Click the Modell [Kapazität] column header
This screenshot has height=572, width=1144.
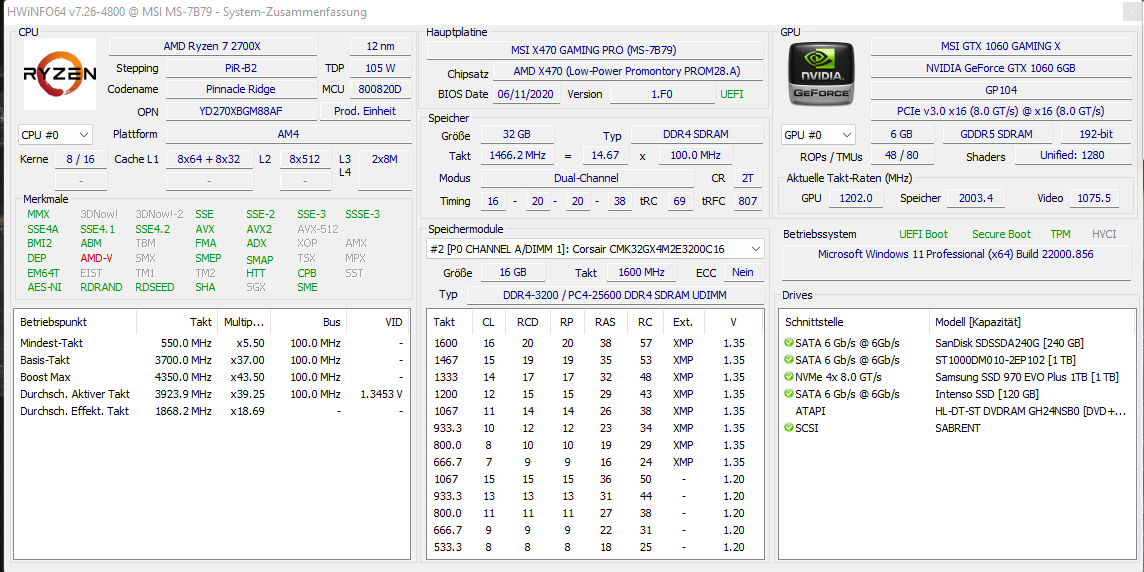[x=1033, y=322]
